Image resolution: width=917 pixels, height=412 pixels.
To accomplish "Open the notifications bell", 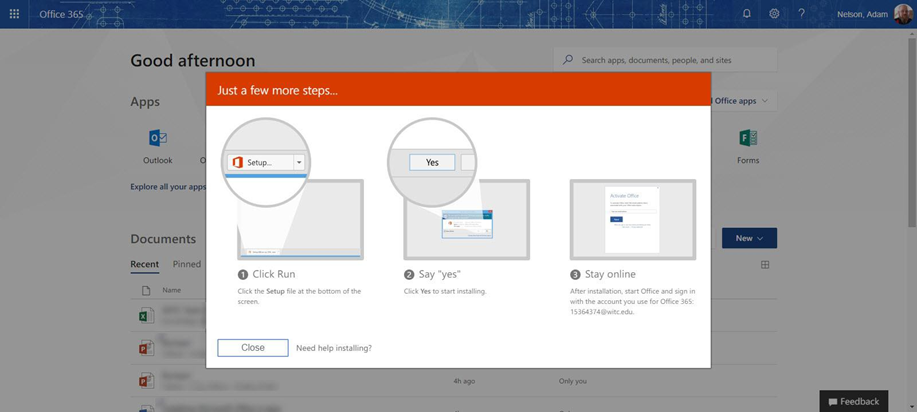I will [746, 13].
